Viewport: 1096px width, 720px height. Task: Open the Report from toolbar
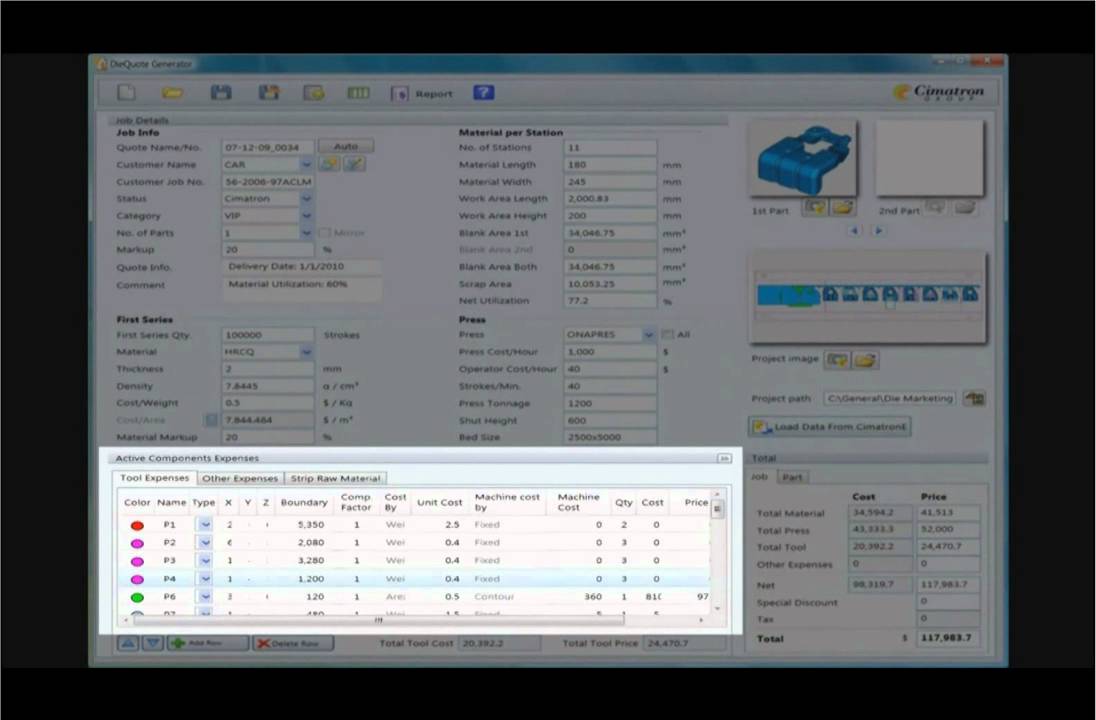click(x=421, y=93)
